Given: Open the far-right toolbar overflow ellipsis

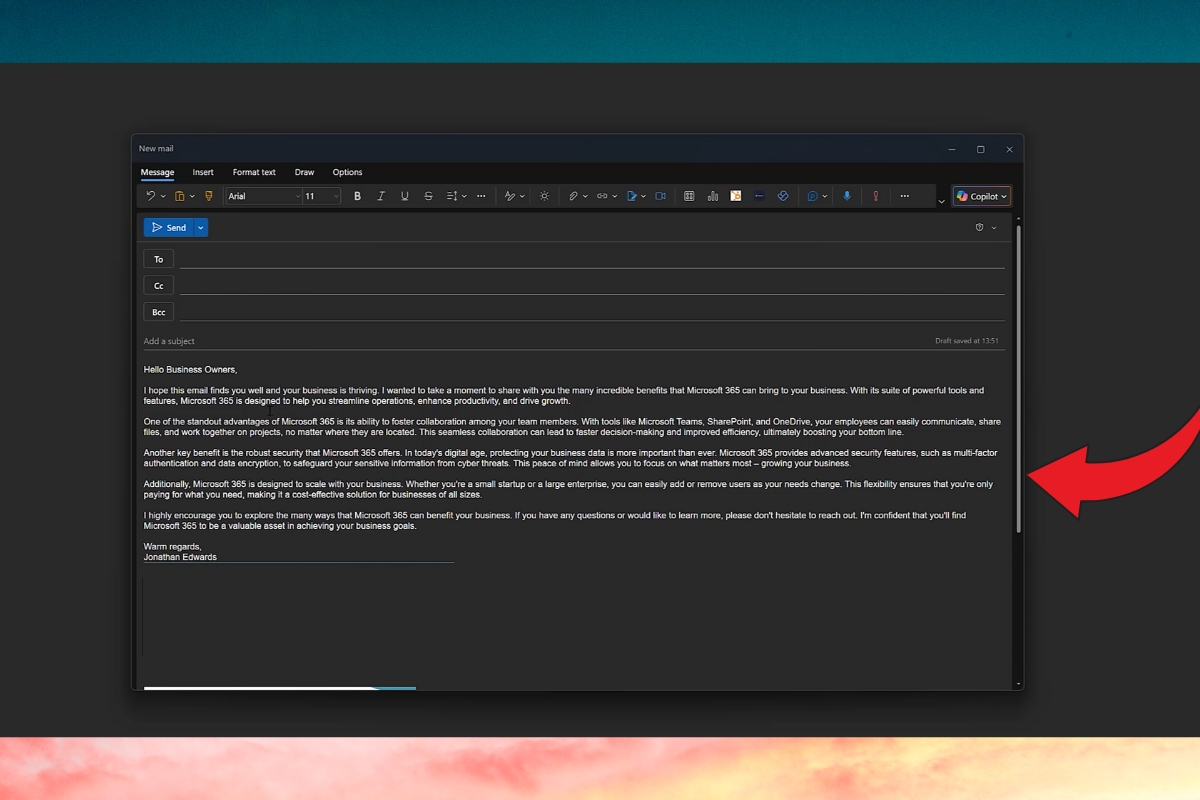Looking at the screenshot, I should point(905,196).
